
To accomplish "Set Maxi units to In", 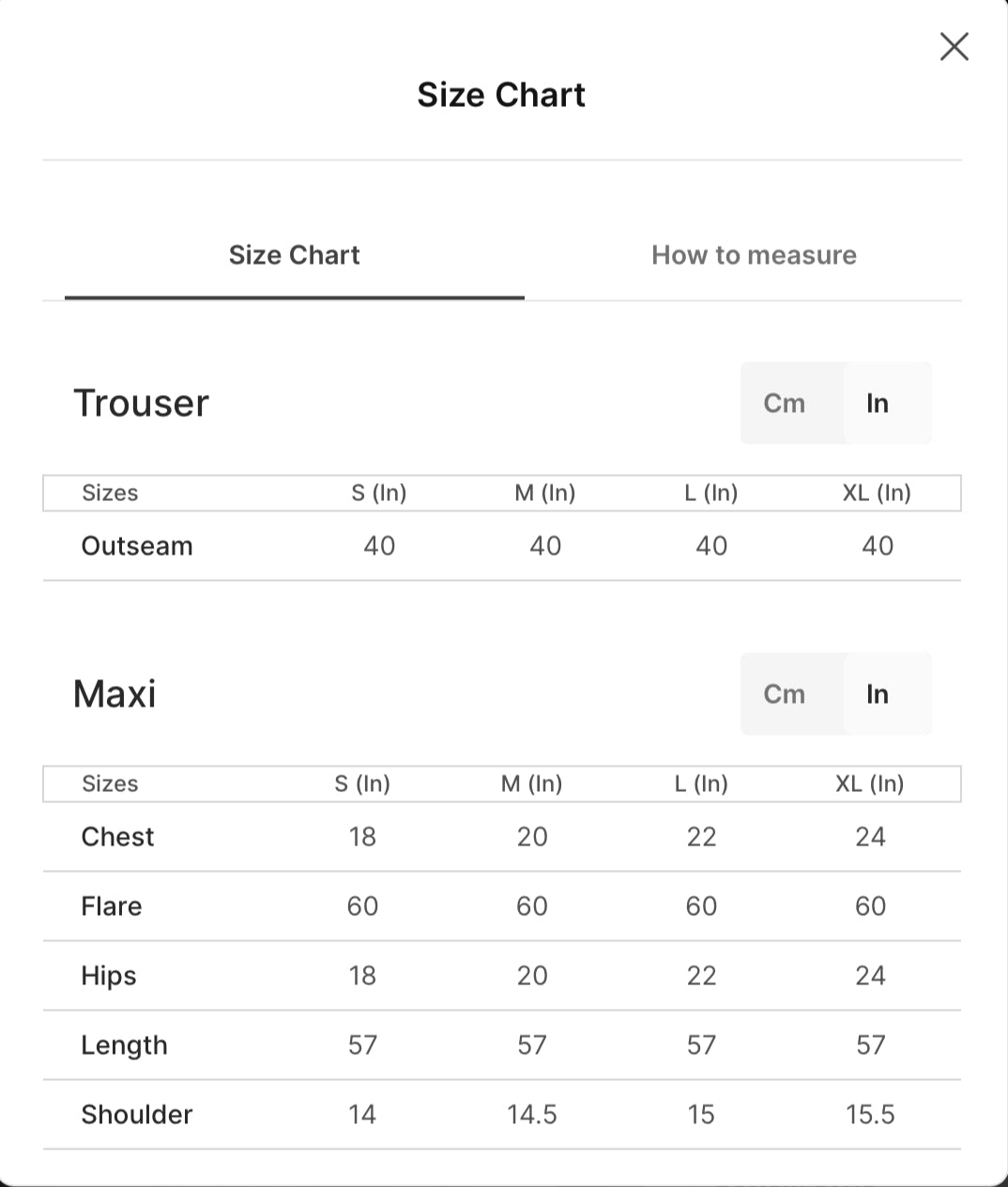I will 878,694.
